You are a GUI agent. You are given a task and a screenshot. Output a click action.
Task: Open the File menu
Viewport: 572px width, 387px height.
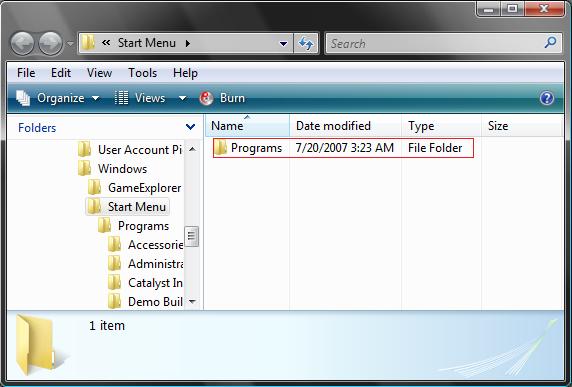[x=26, y=73]
